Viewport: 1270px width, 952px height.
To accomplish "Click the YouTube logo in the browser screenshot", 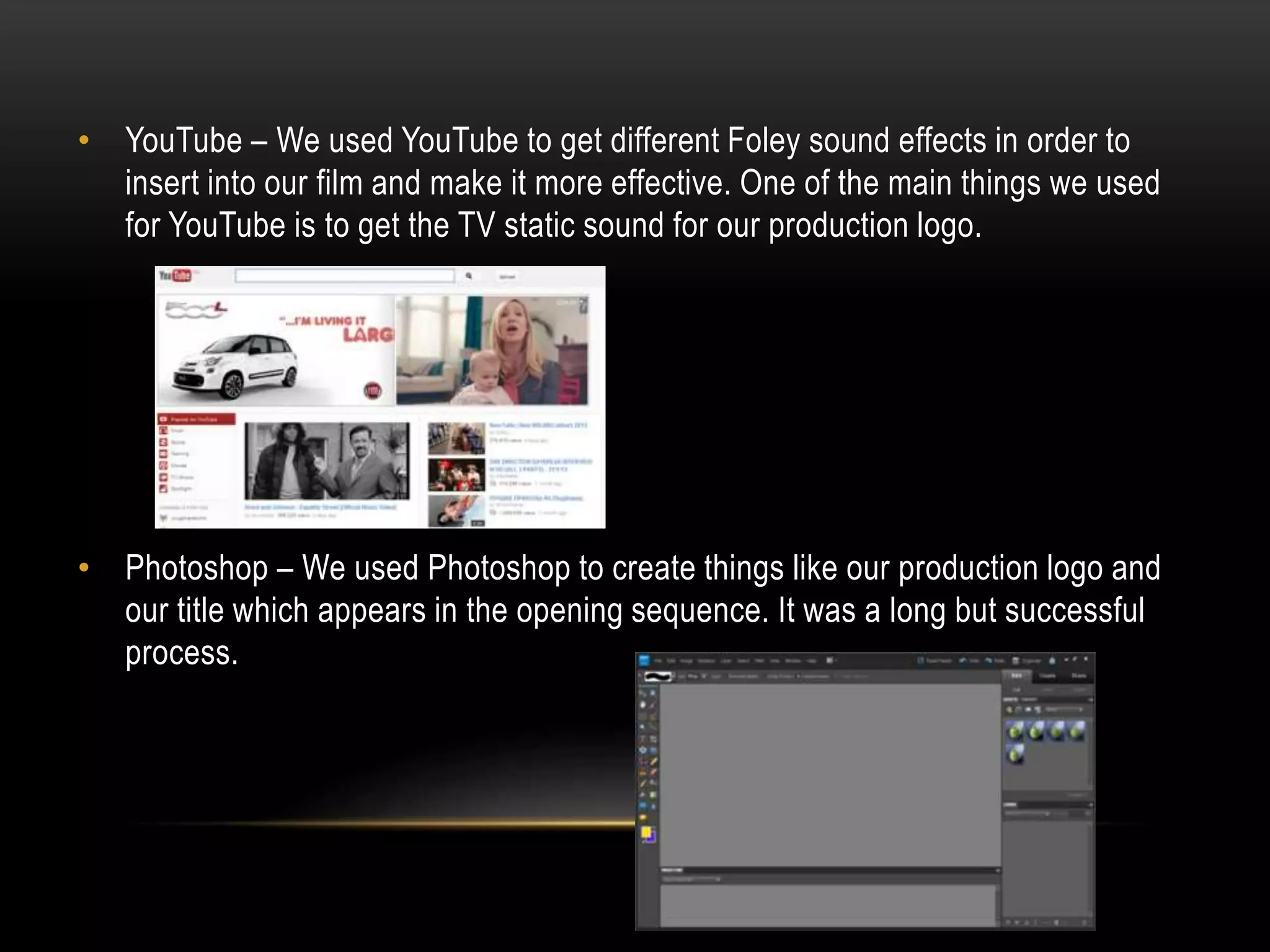I will (x=175, y=275).
